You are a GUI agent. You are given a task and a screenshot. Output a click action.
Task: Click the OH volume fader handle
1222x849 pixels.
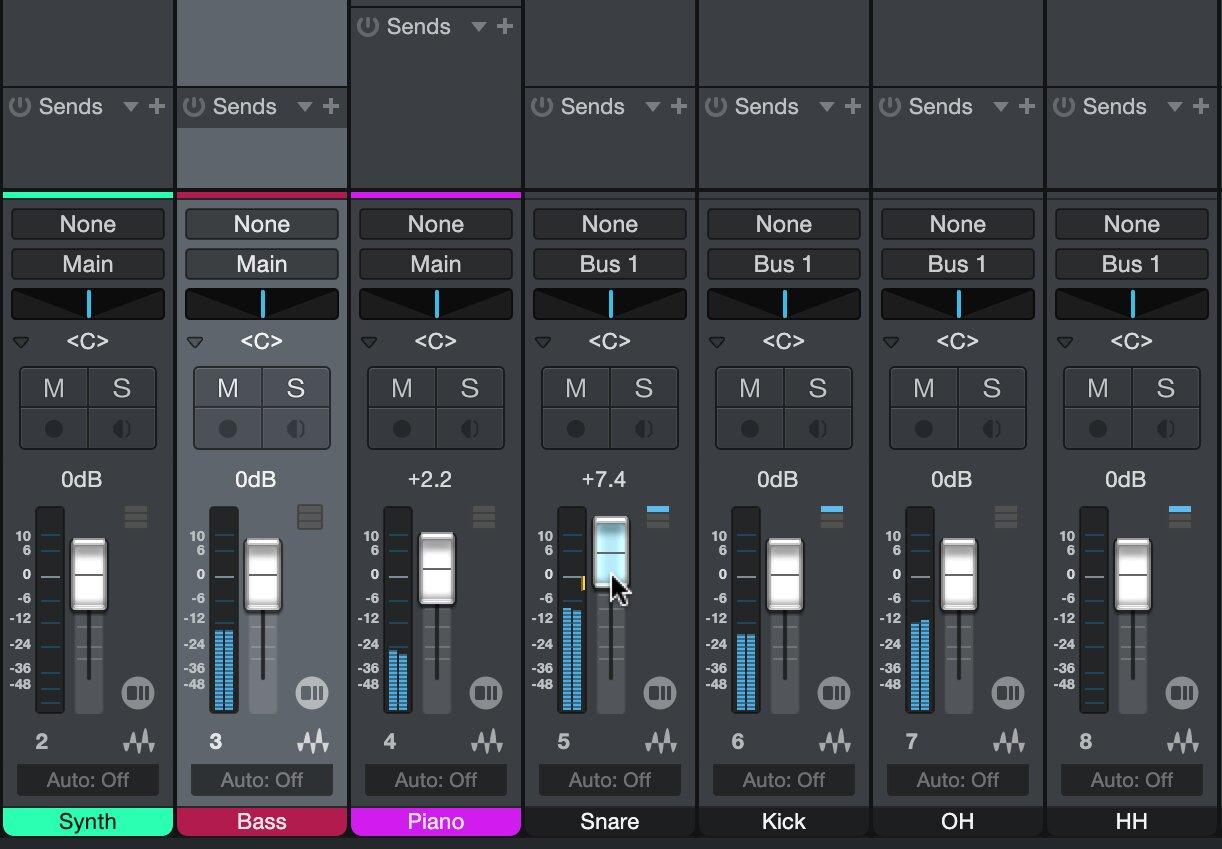pyautogui.click(x=959, y=575)
